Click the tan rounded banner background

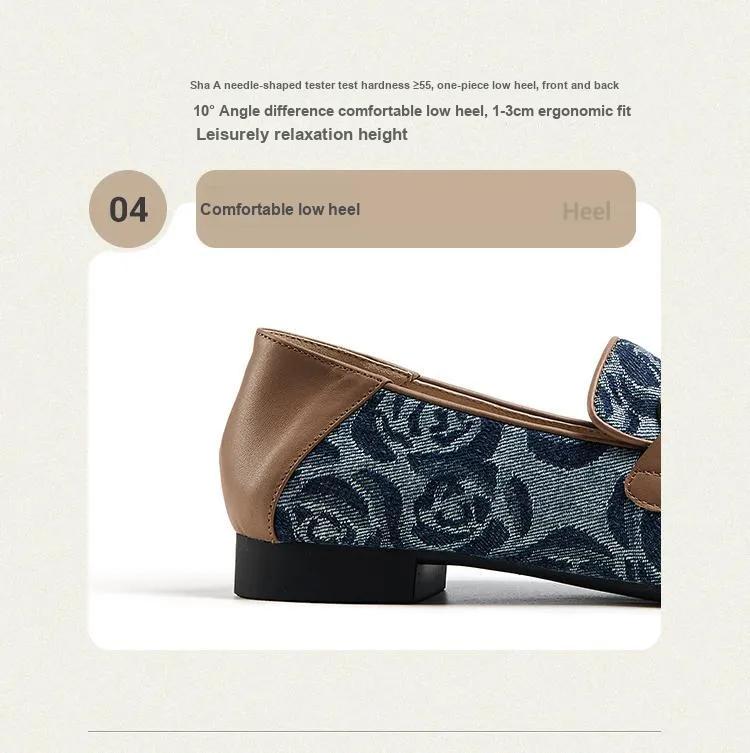[x=416, y=209]
